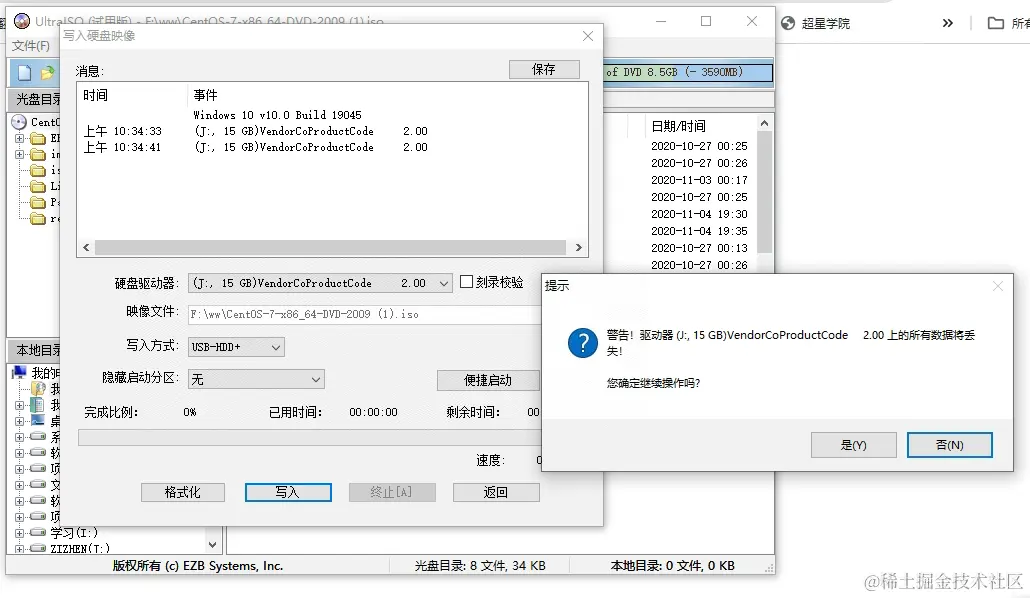Click the 返回 button
This screenshot has height=598, width=1030.
(496, 492)
